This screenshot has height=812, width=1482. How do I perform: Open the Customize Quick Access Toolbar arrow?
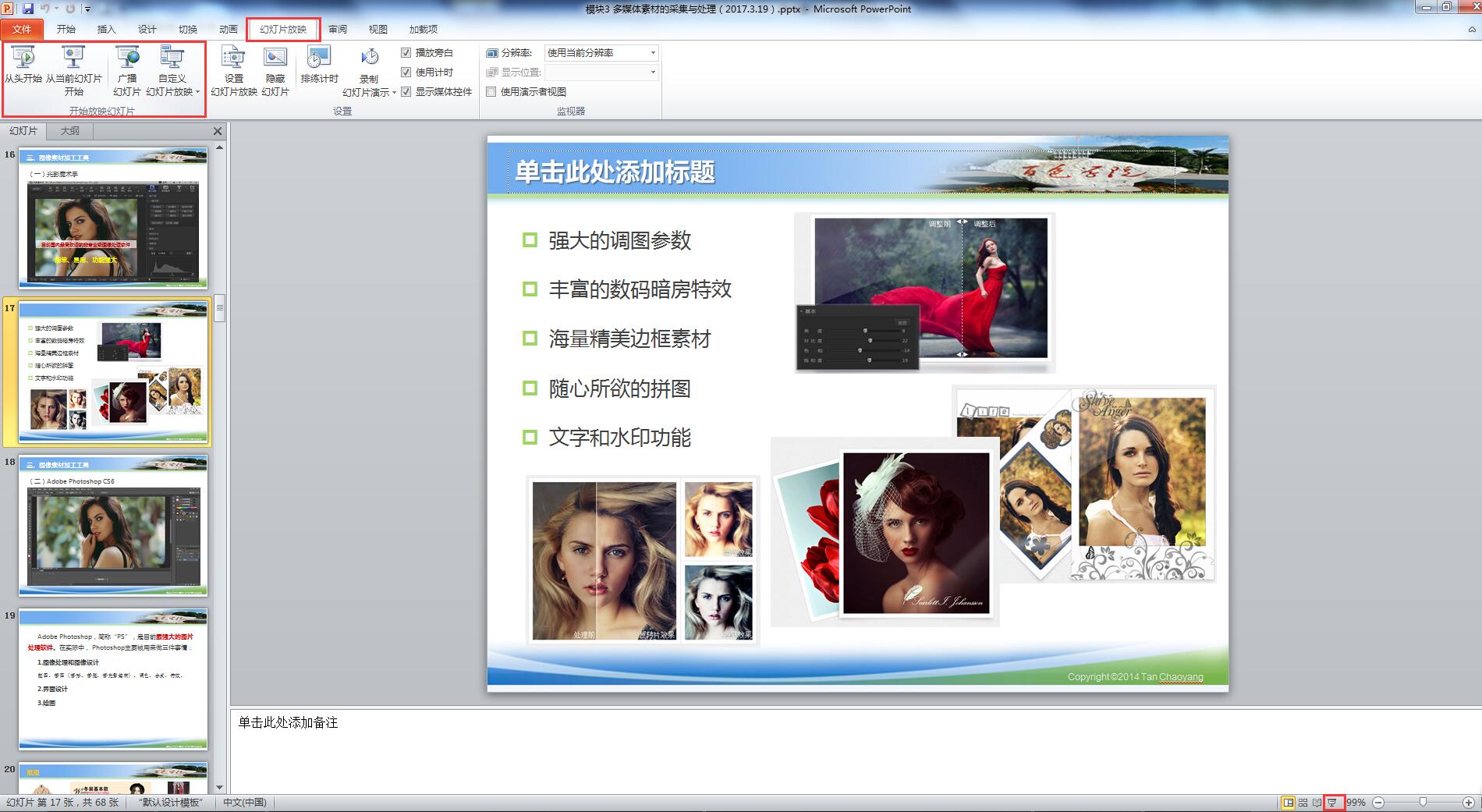(87, 9)
